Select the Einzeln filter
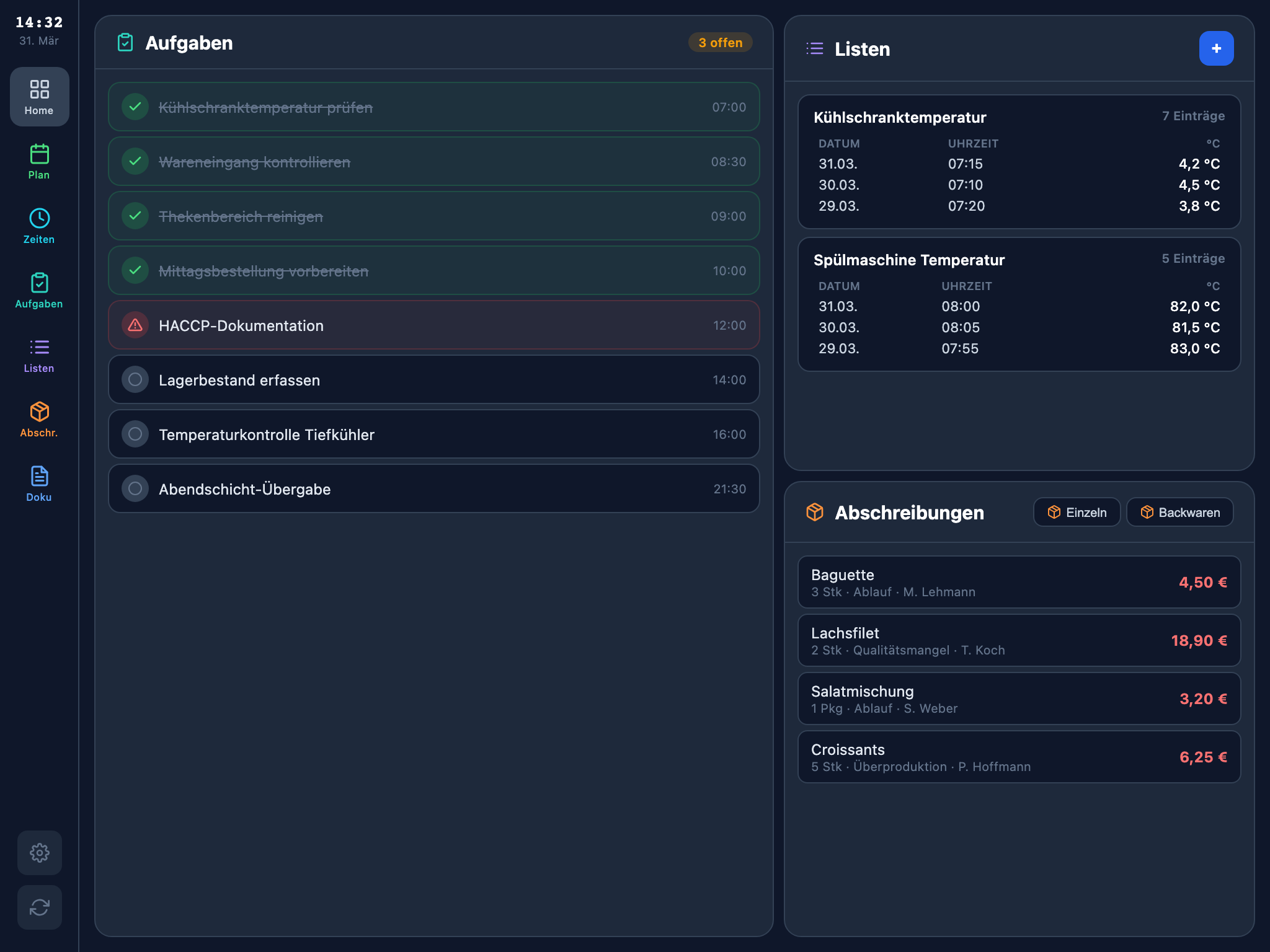 [x=1077, y=512]
